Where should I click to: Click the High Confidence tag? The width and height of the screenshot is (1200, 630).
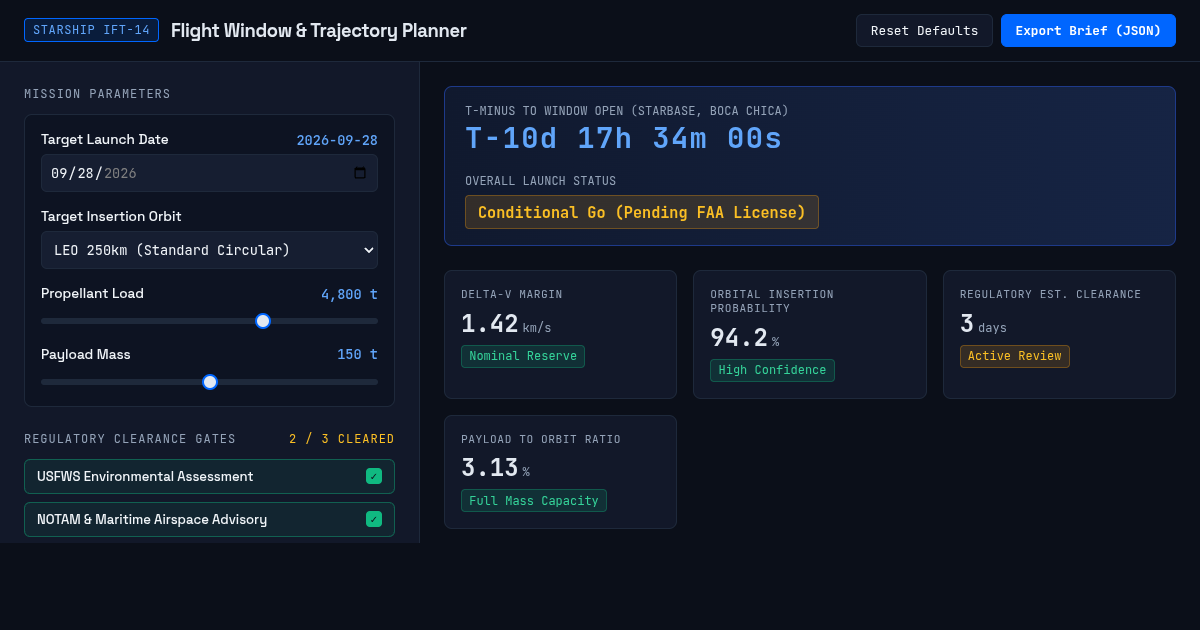[772, 370]
